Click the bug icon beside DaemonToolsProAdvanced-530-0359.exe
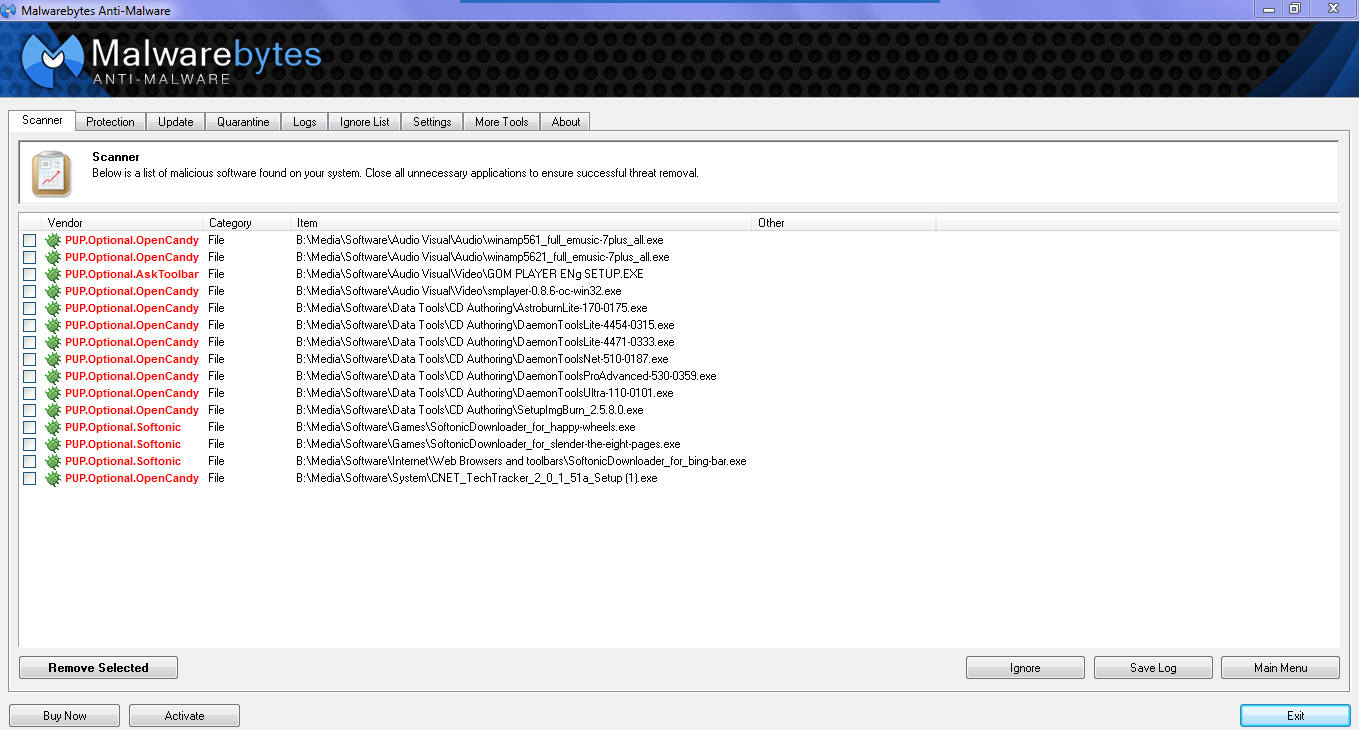 click(53, 376)
